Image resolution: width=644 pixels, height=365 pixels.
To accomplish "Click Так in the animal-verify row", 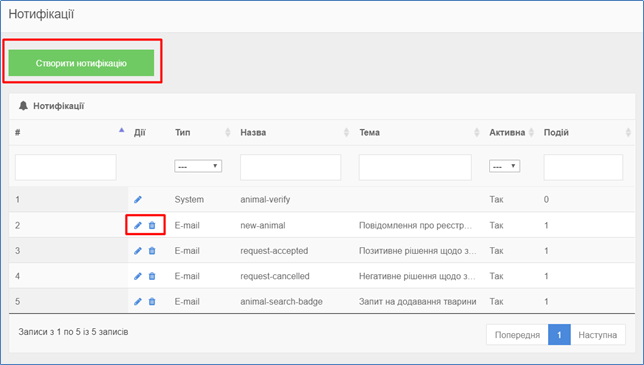I will click(496, 200).
